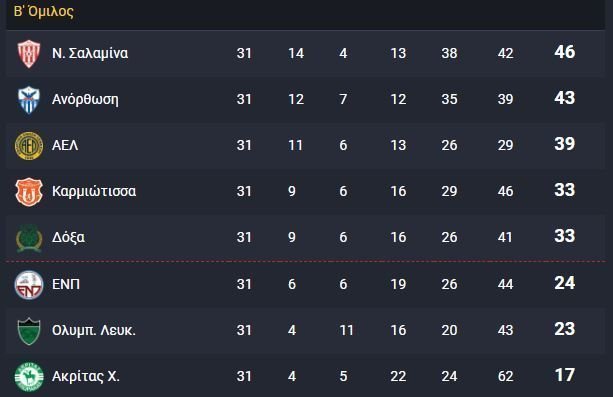This screenshot has height=397, width=613.
Task: Click the Nea Salamina club crest
Action: pyautogui.click(x=29, y=54)
